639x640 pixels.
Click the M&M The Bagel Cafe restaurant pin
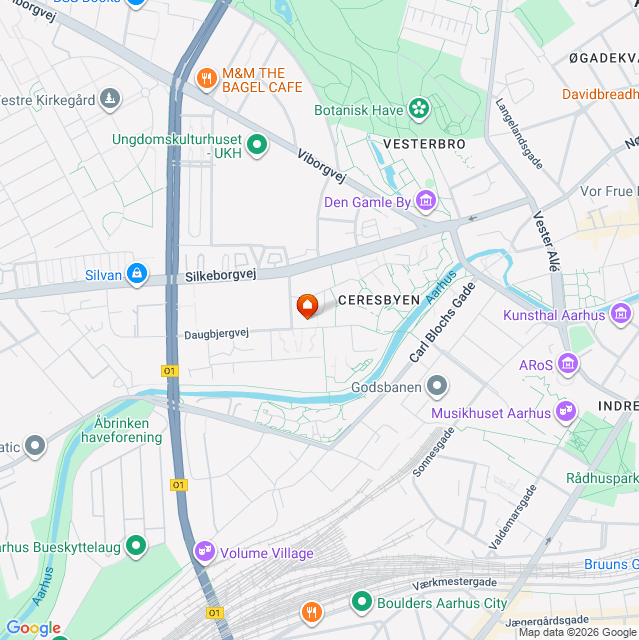206,79
